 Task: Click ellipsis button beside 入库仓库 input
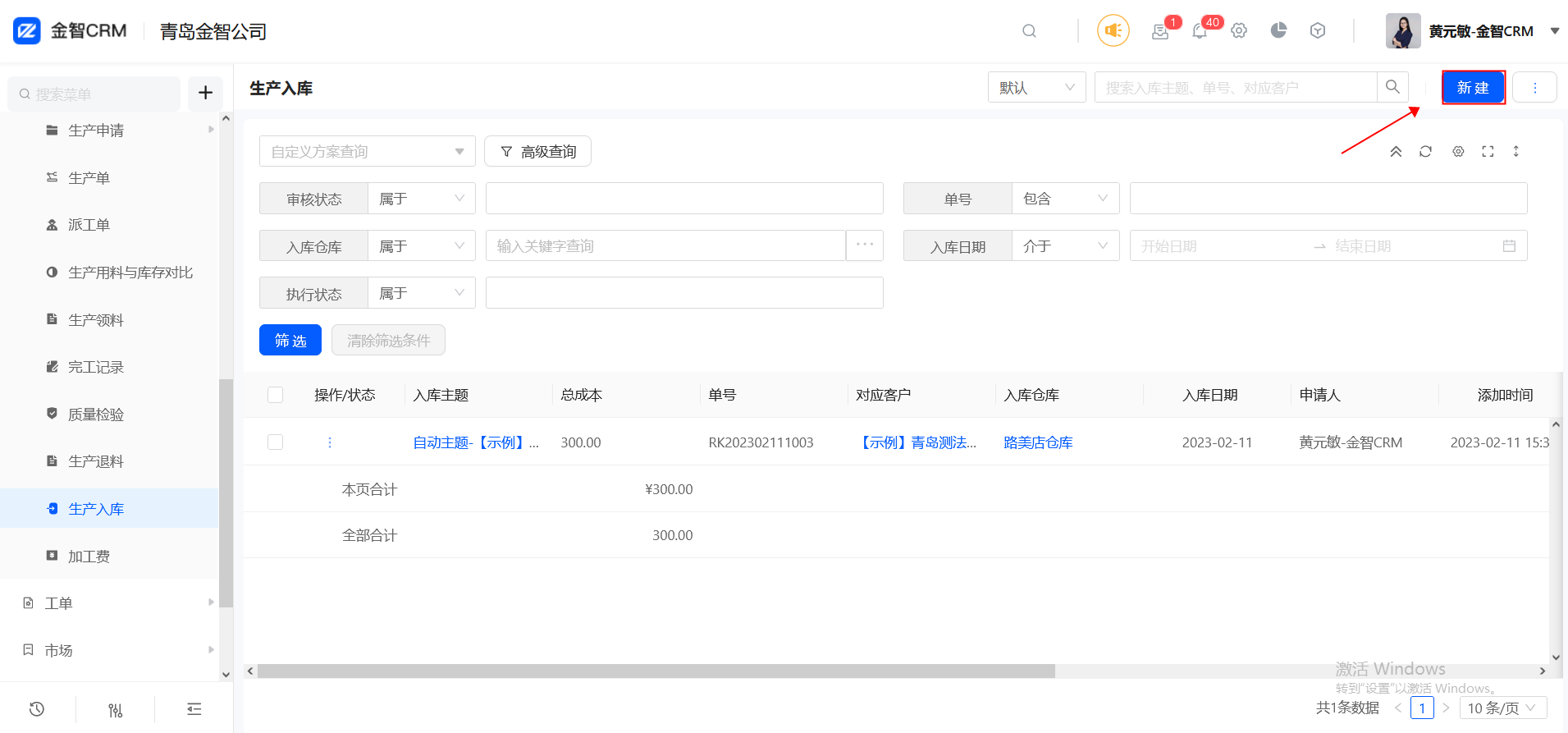point(865,245)
